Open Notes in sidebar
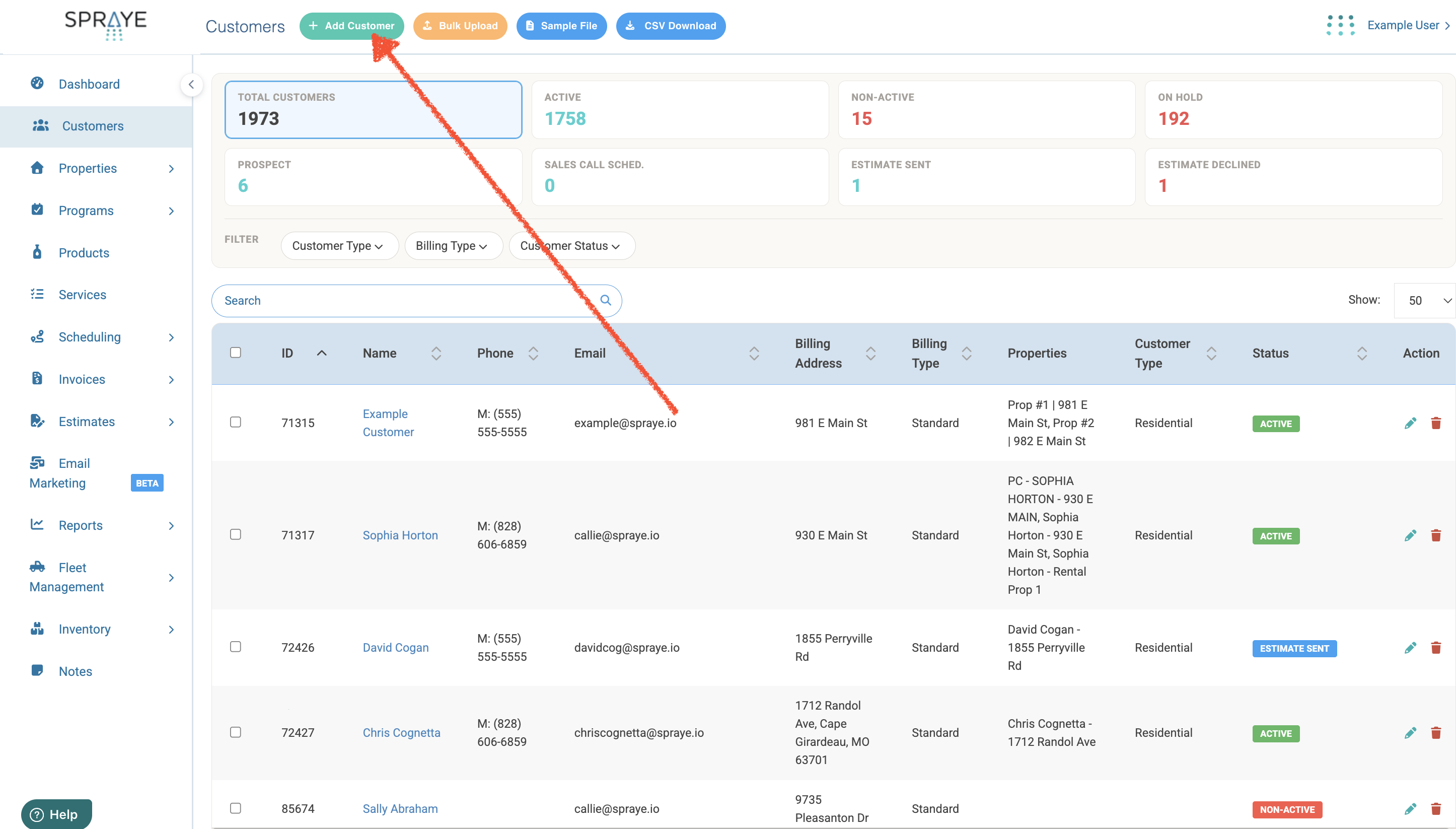Viewport: 1456px width, 829px height. coord(75,671)
